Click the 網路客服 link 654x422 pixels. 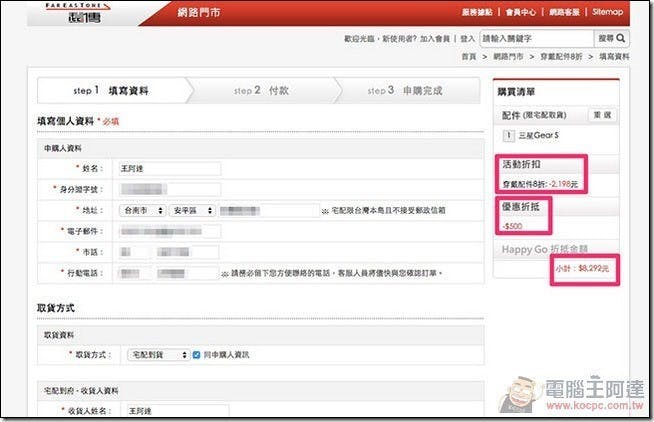[566, 12]
